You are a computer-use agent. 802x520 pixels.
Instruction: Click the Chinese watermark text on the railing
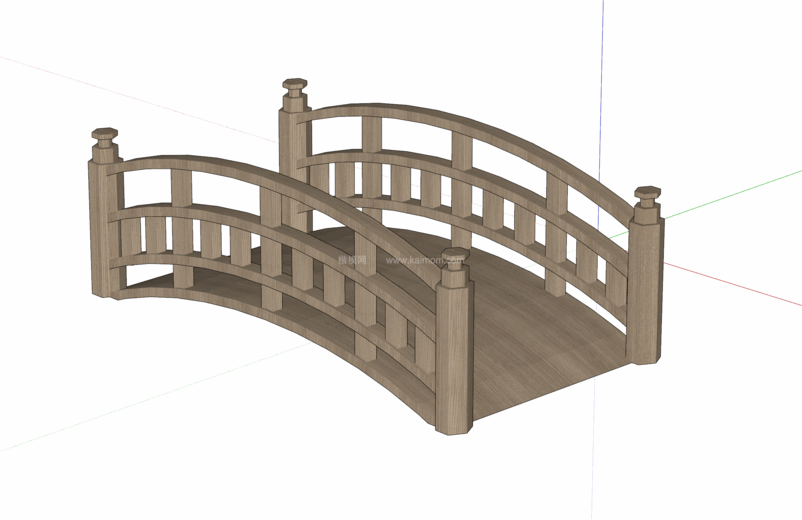tap(352, 260)
